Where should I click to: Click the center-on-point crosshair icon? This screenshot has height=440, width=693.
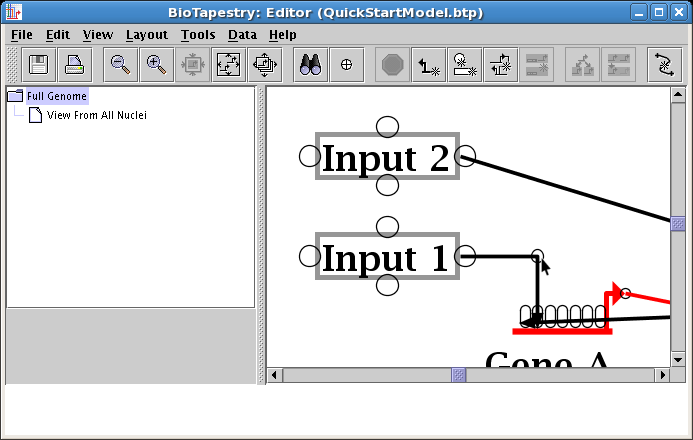(x=346, y=64)
